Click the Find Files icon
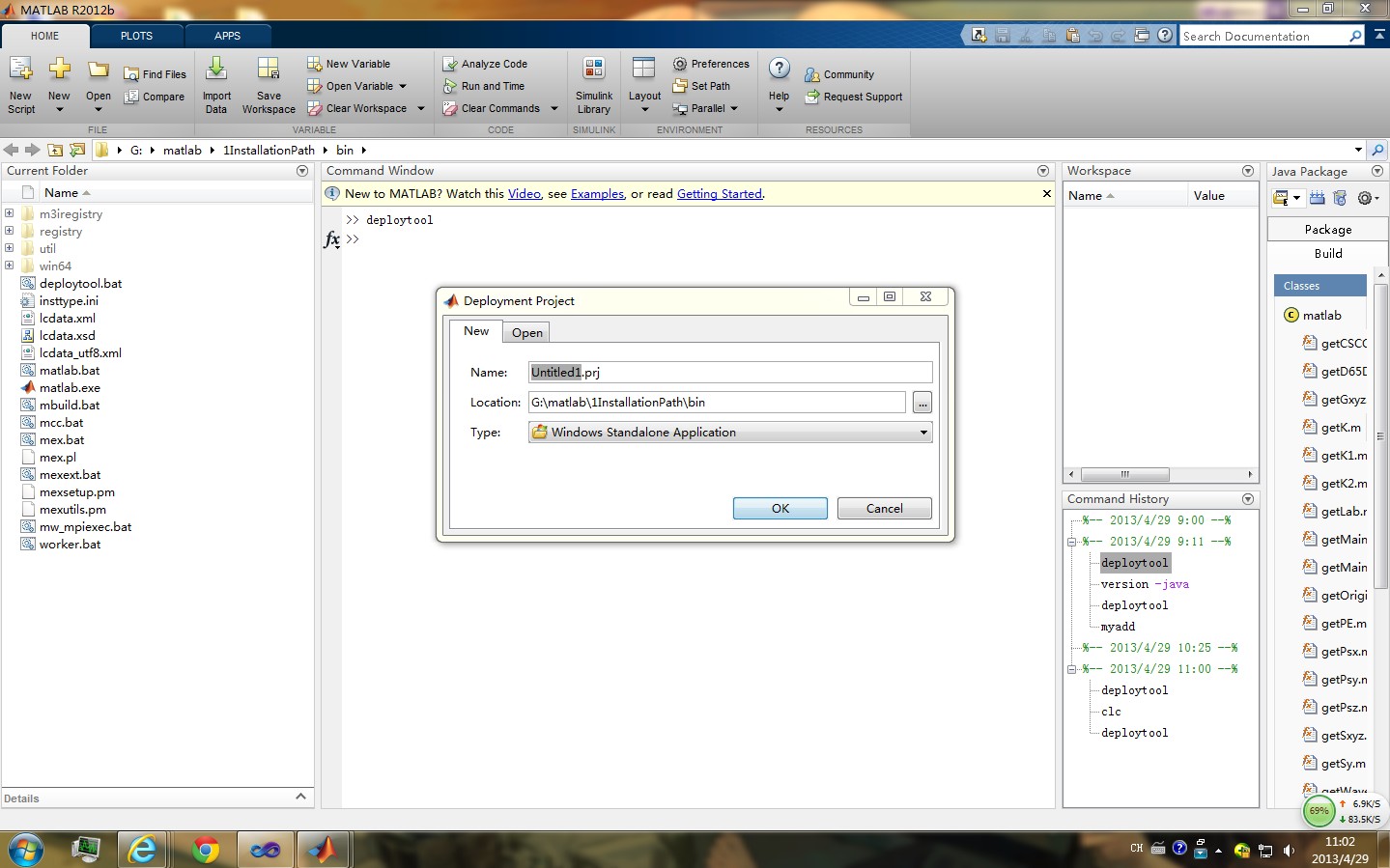This screenshot has height=868, width=1390. 131,74
